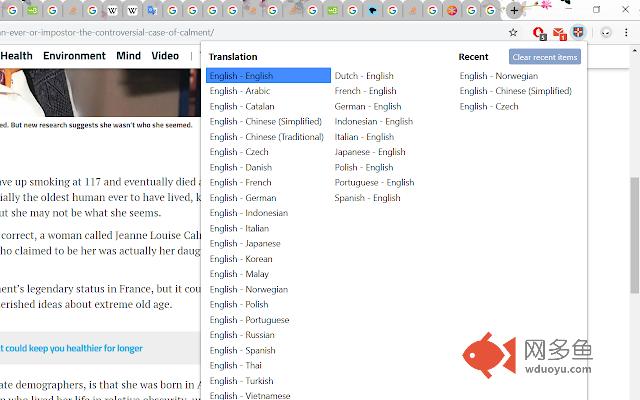Open the Mind section

point(129,56)
